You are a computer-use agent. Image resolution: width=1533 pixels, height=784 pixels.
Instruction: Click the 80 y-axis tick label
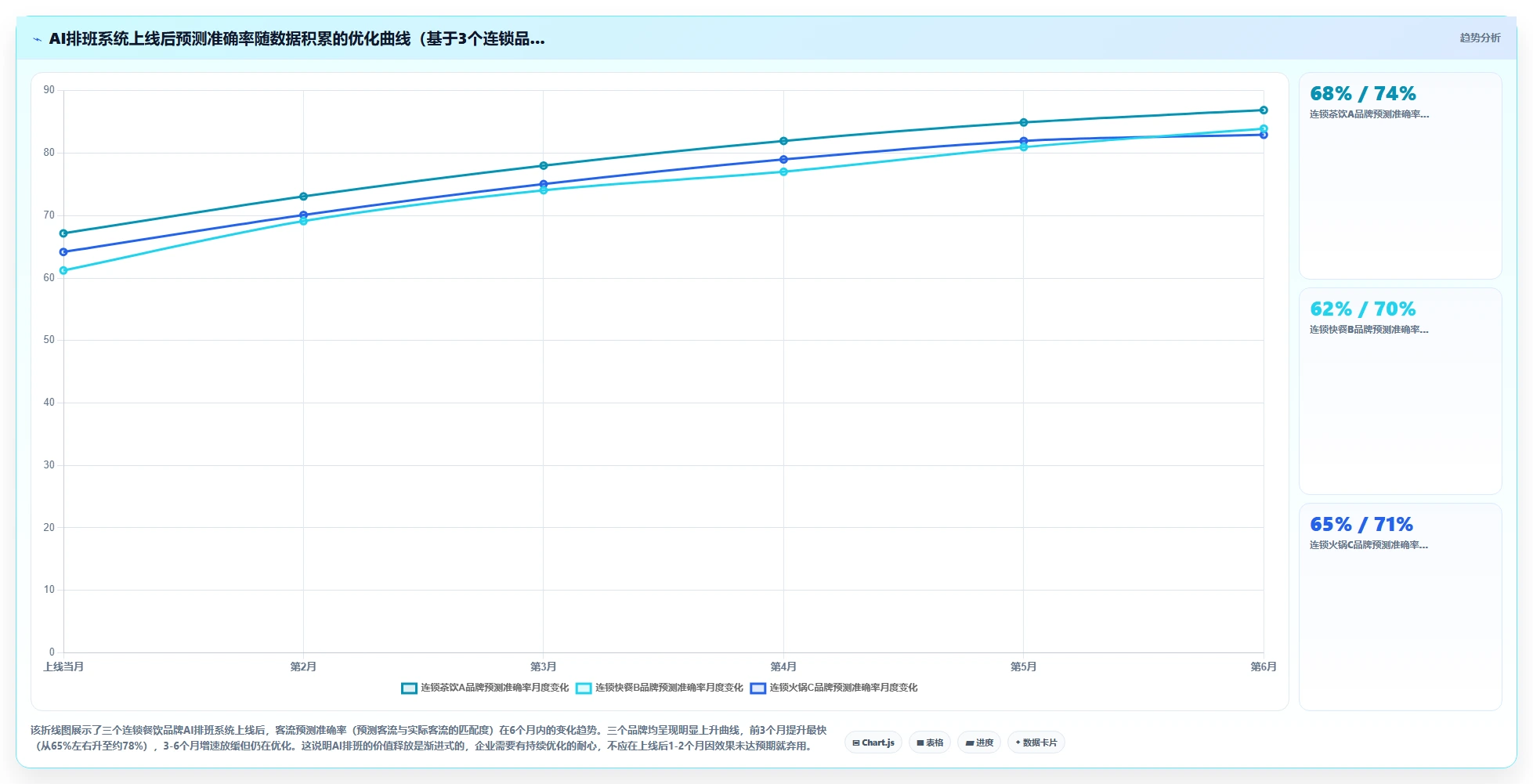click(x=49, y=153)
